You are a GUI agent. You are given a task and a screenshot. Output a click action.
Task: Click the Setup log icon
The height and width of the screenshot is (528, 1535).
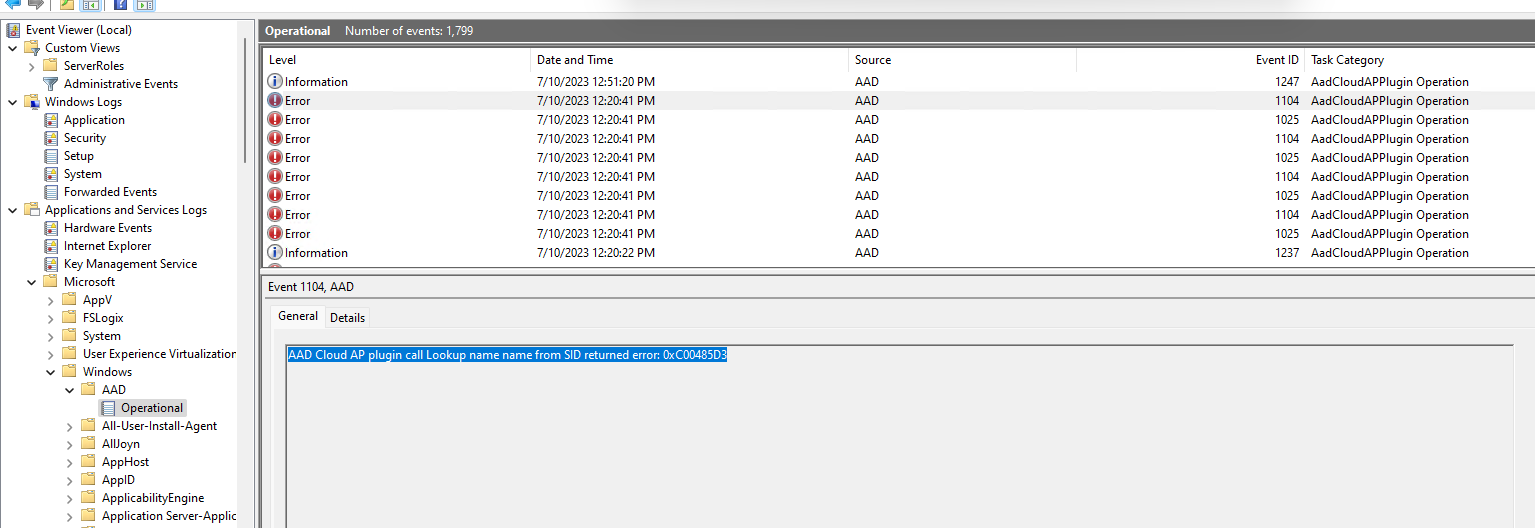[51, 156]
